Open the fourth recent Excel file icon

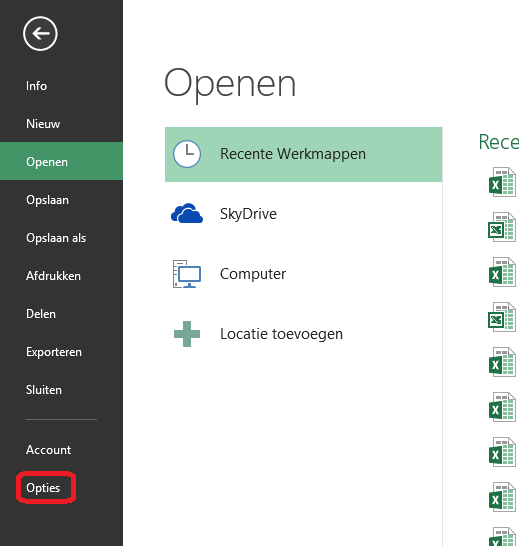click(502, 317)
